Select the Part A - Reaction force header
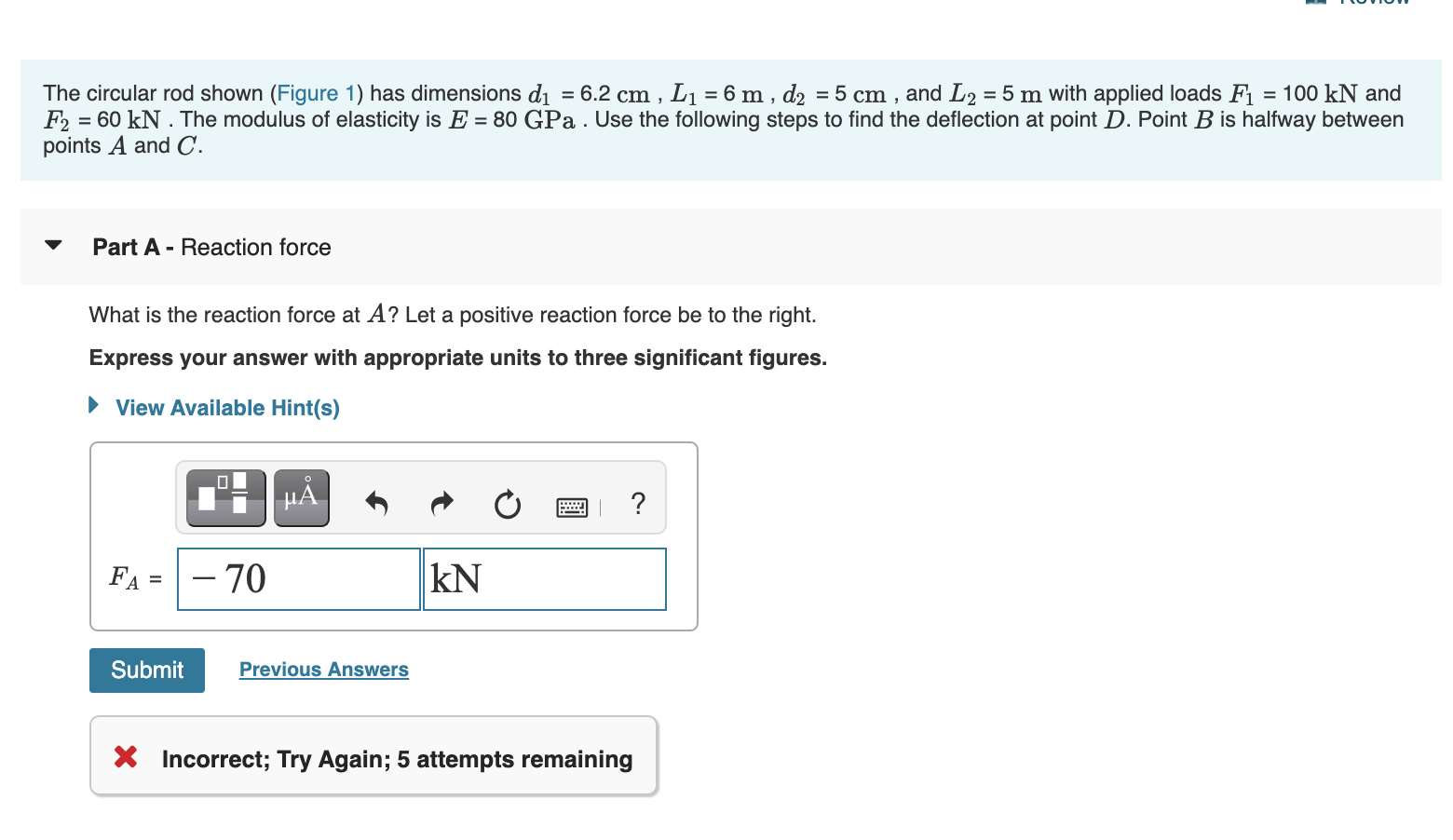This screenshot has height=840, width=1453. 210,247
